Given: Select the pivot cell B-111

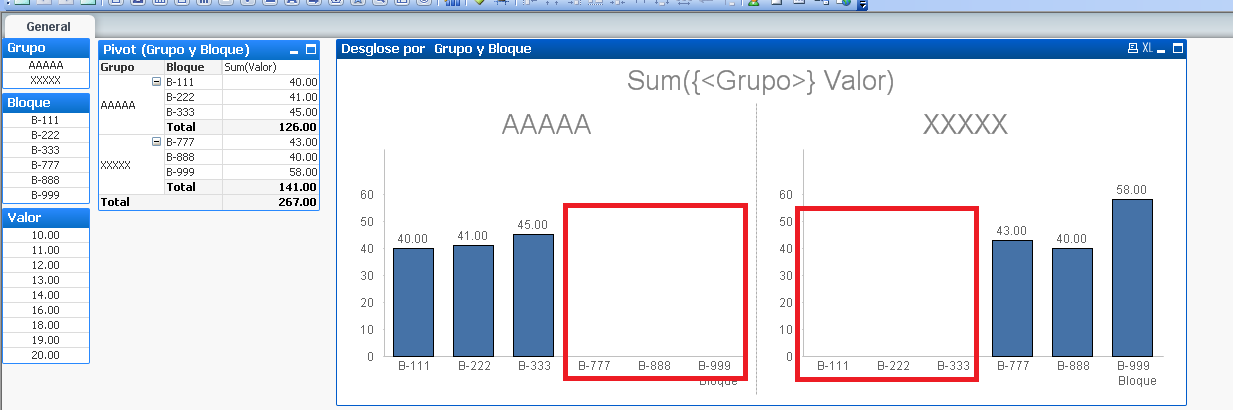Looking at the screenshot, I should pyautogui.click(x=192, y=82).
